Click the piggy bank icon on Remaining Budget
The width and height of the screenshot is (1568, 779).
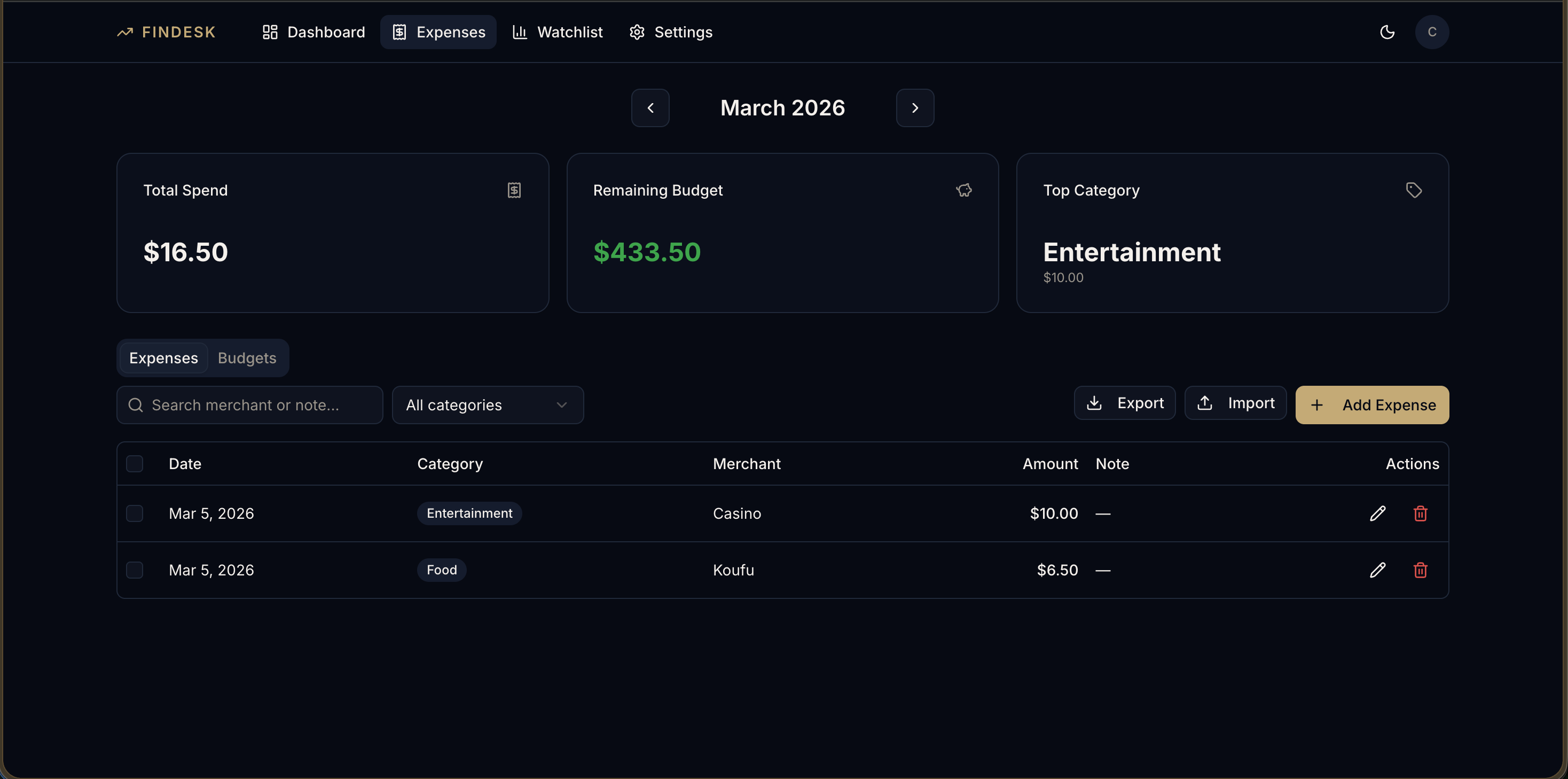tap(963, 190)
